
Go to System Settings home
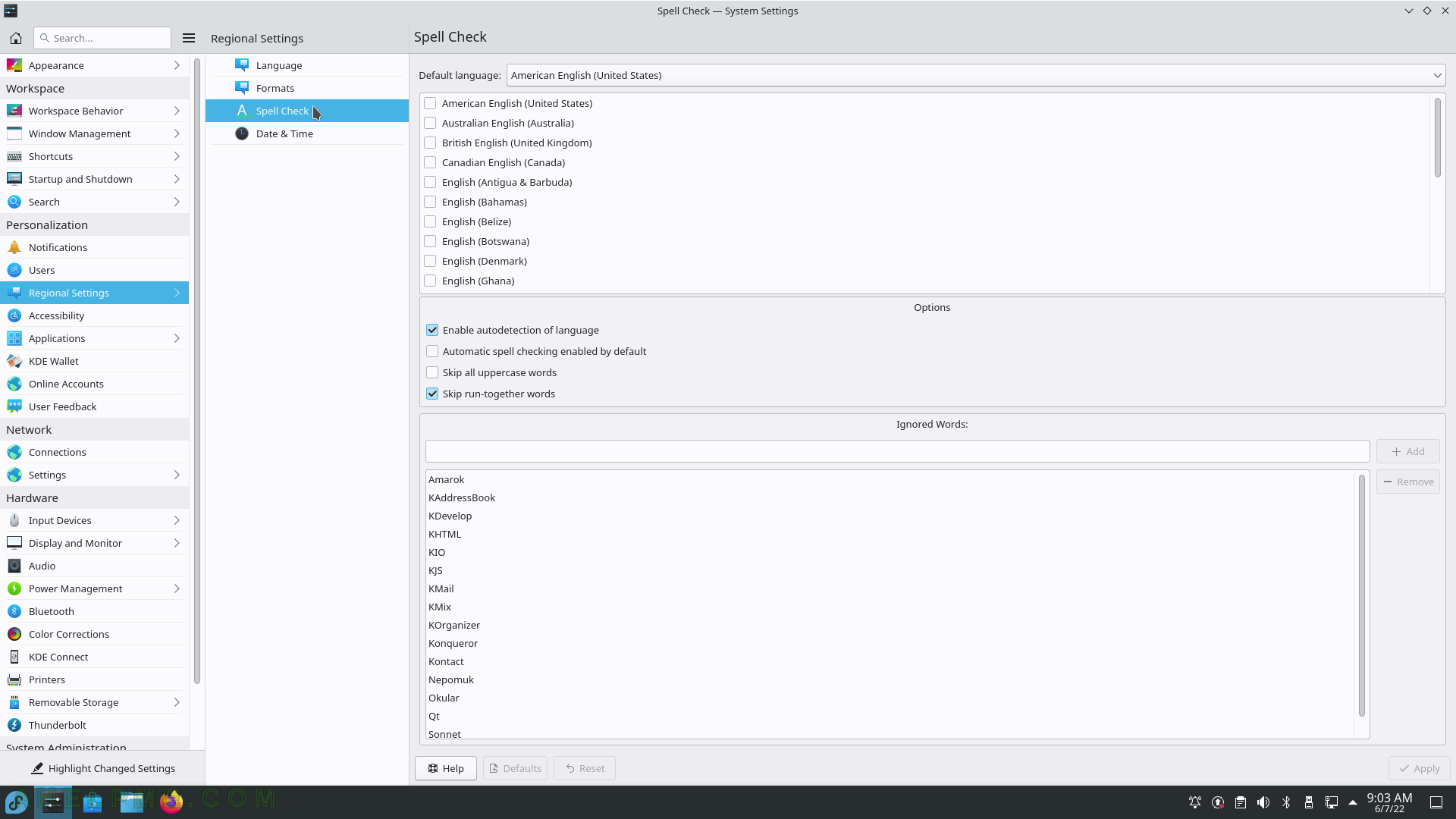click(x=16, y=38)
